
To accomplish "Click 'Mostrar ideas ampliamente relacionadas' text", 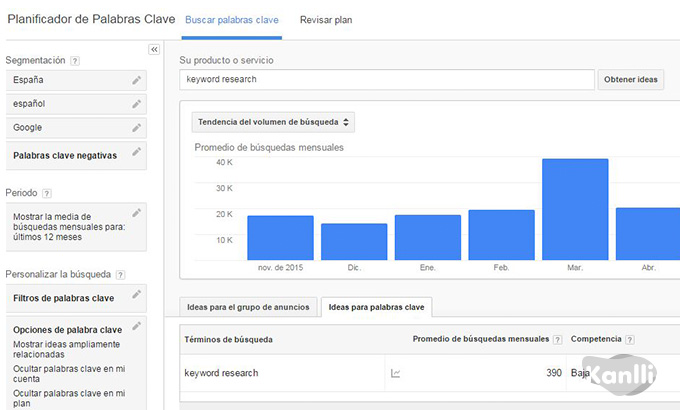I will [x=66, y=349].
